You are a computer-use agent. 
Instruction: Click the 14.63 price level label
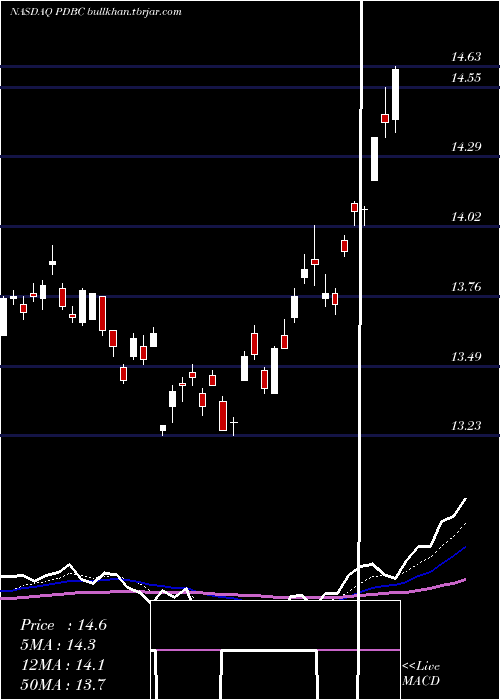coord(466,57)
